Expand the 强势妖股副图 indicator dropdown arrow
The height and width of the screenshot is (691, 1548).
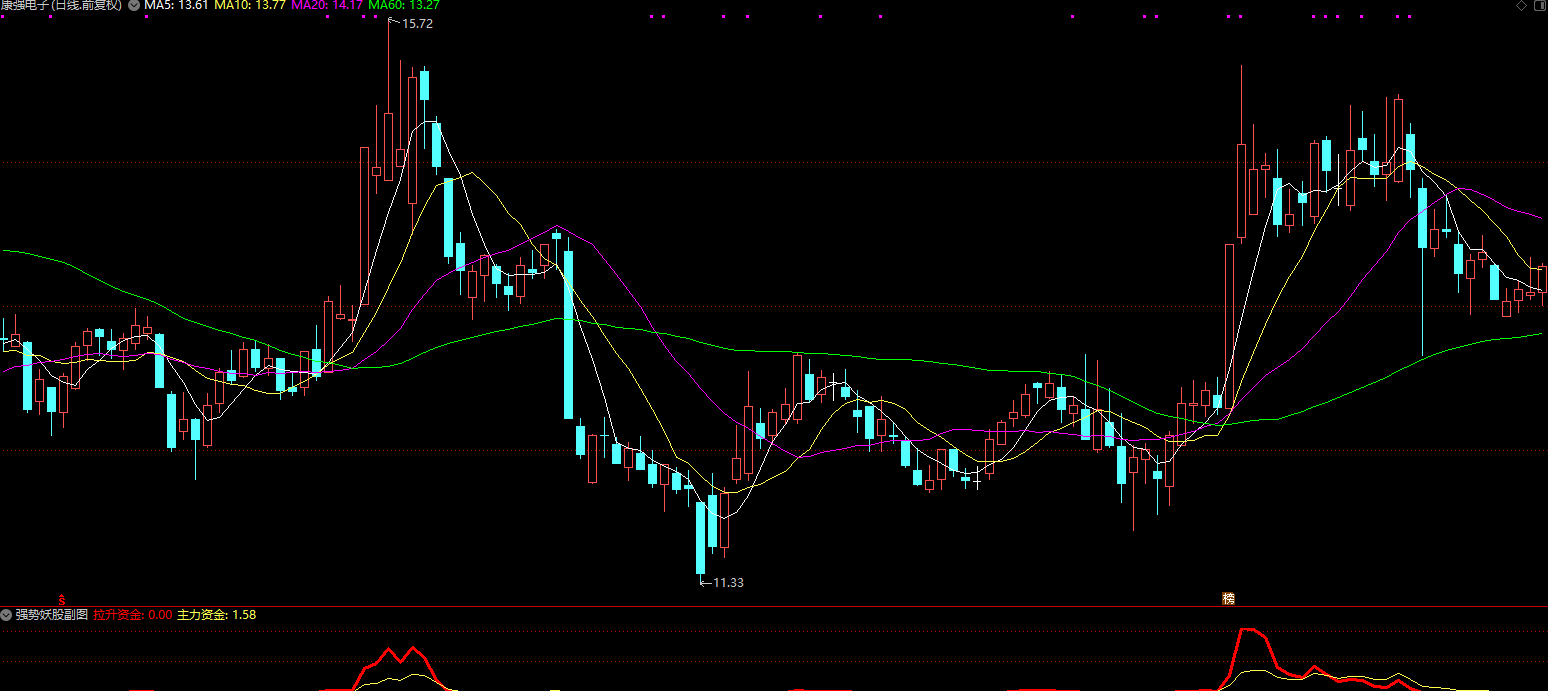tap(7, 614)
